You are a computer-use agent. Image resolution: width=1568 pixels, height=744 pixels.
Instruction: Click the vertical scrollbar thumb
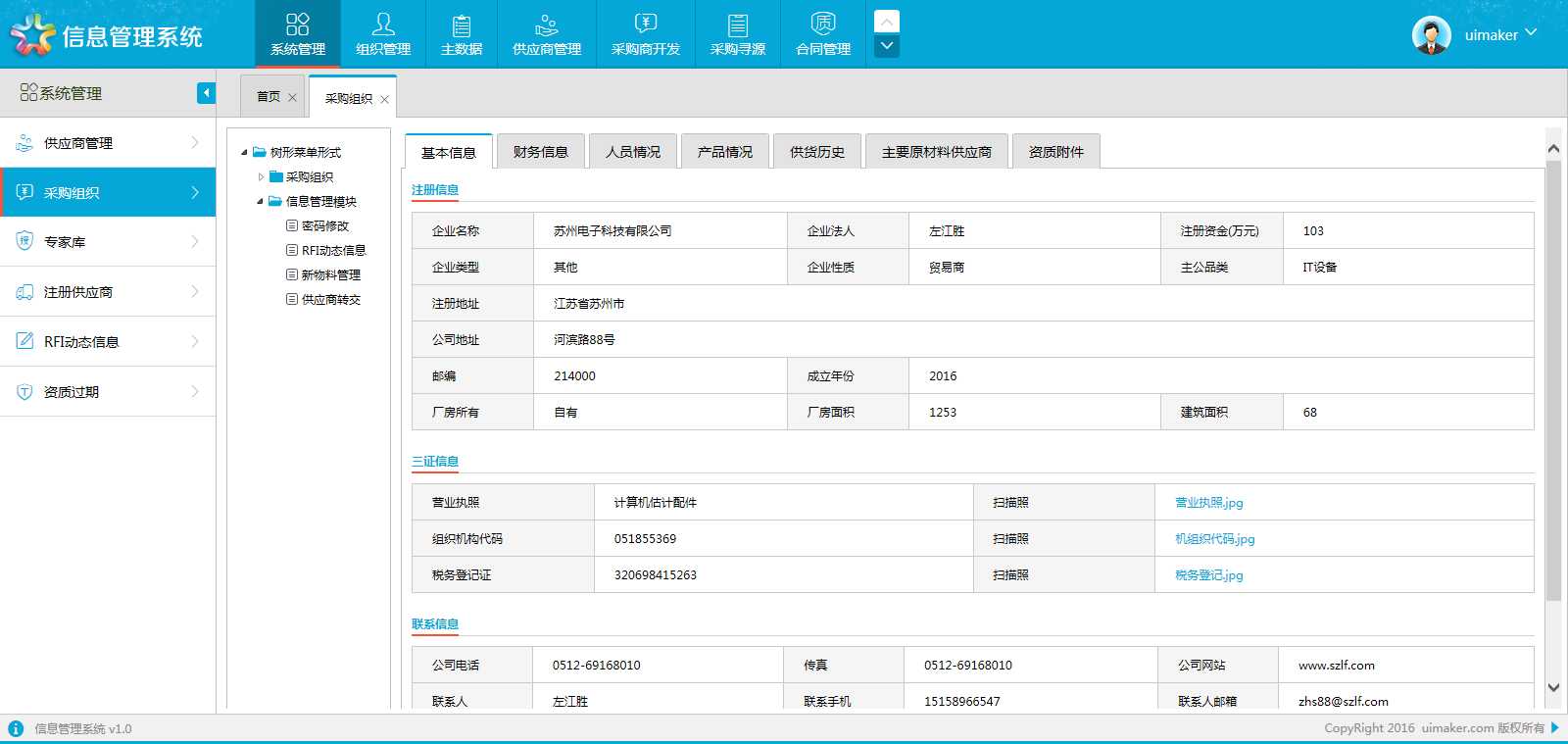click(1553, 380)
